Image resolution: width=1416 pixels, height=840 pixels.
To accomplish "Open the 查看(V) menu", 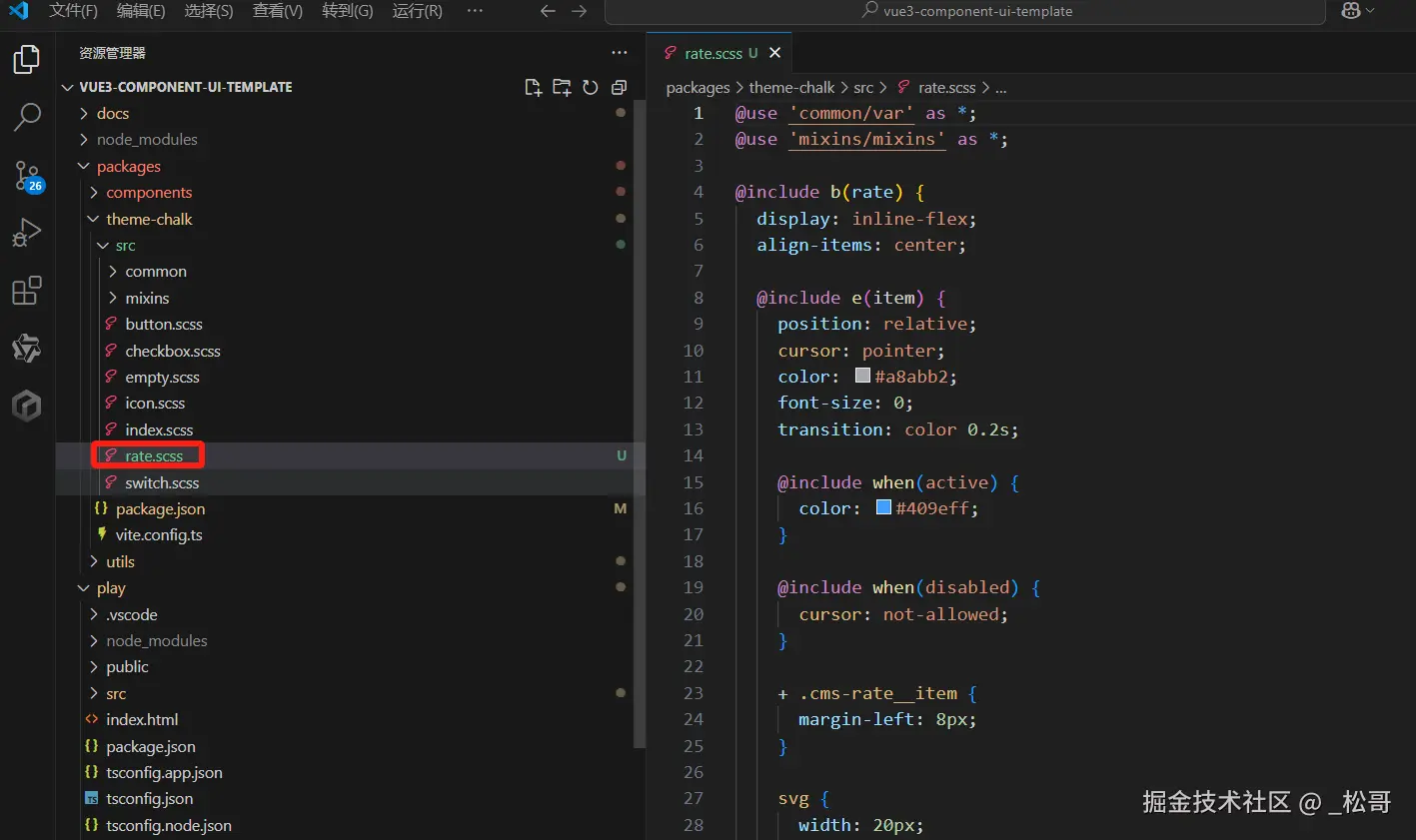I will pyautogui.click(x=277, y=11).
